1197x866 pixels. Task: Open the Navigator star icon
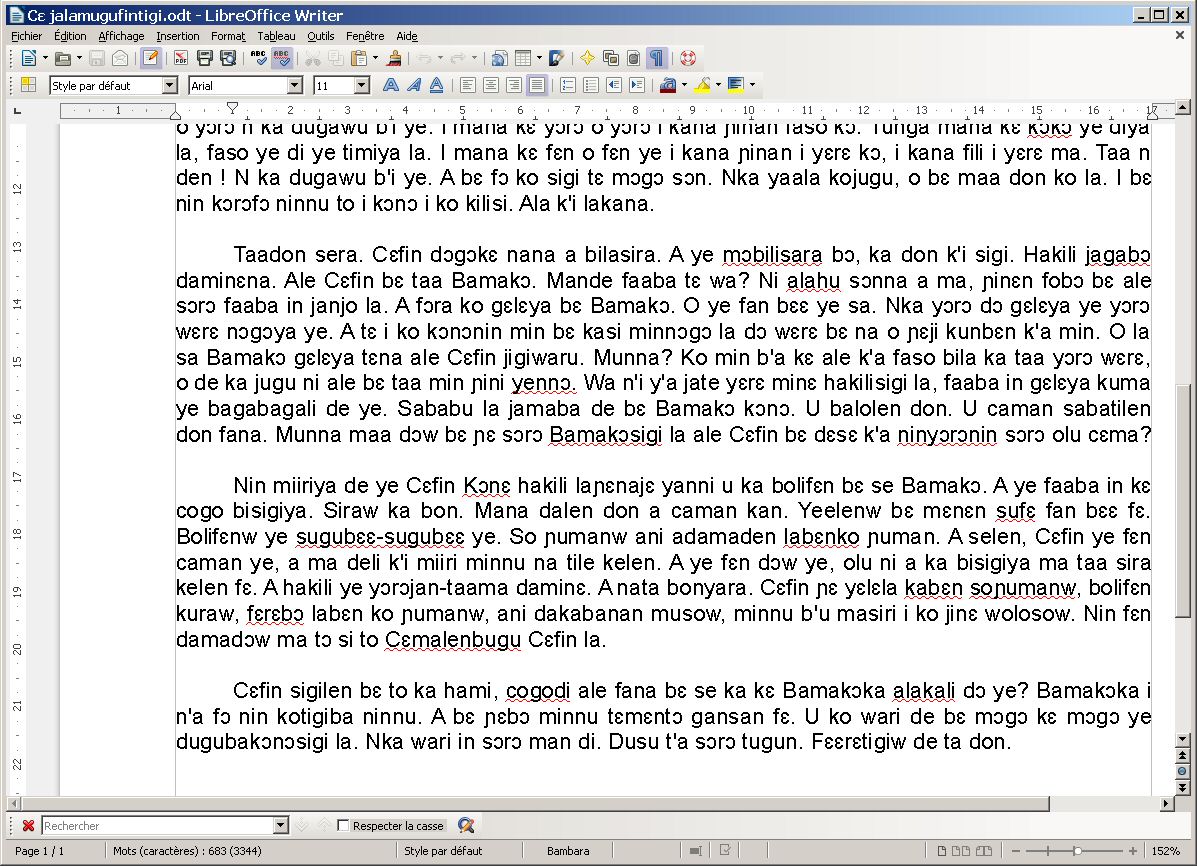587,58
